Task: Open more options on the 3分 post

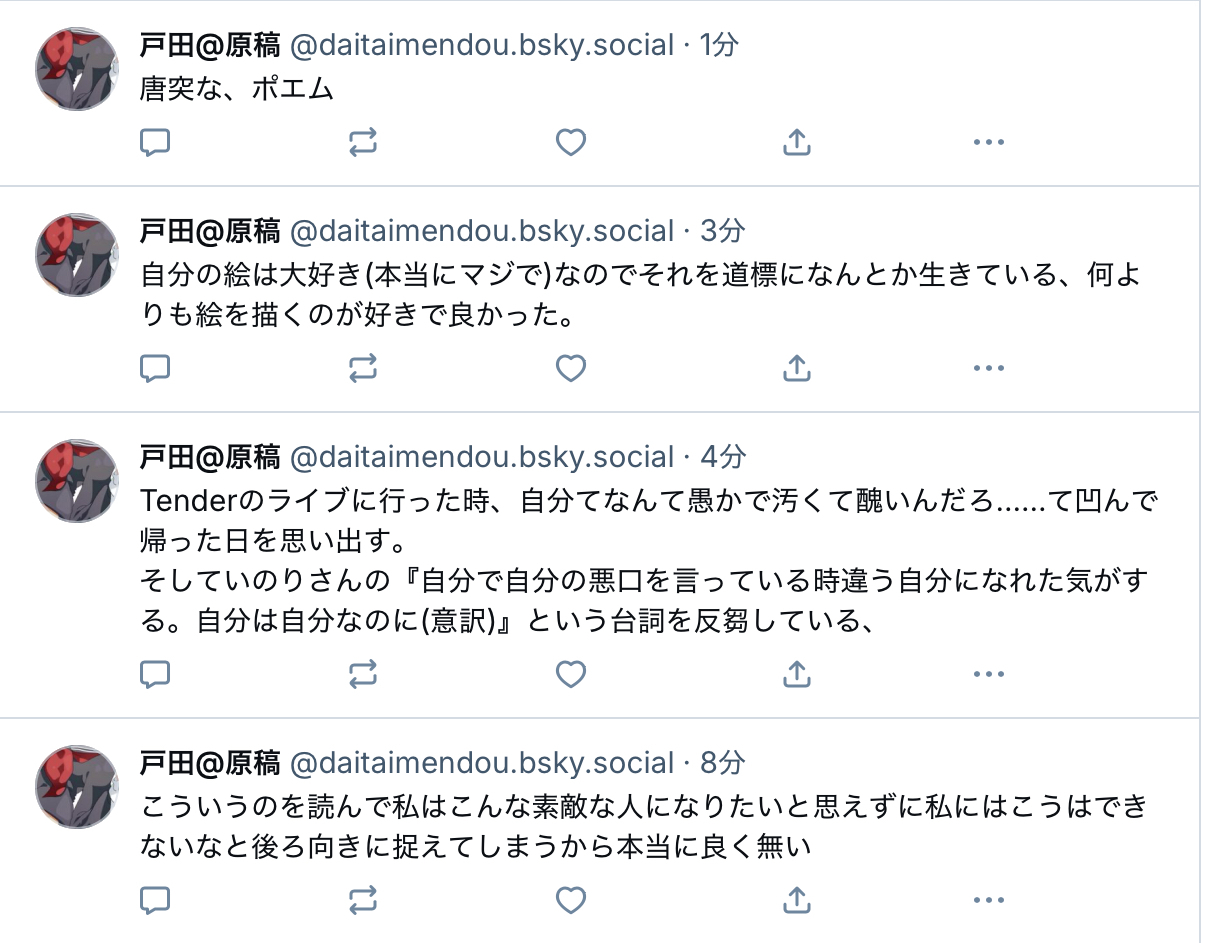Action: point(988,369)
